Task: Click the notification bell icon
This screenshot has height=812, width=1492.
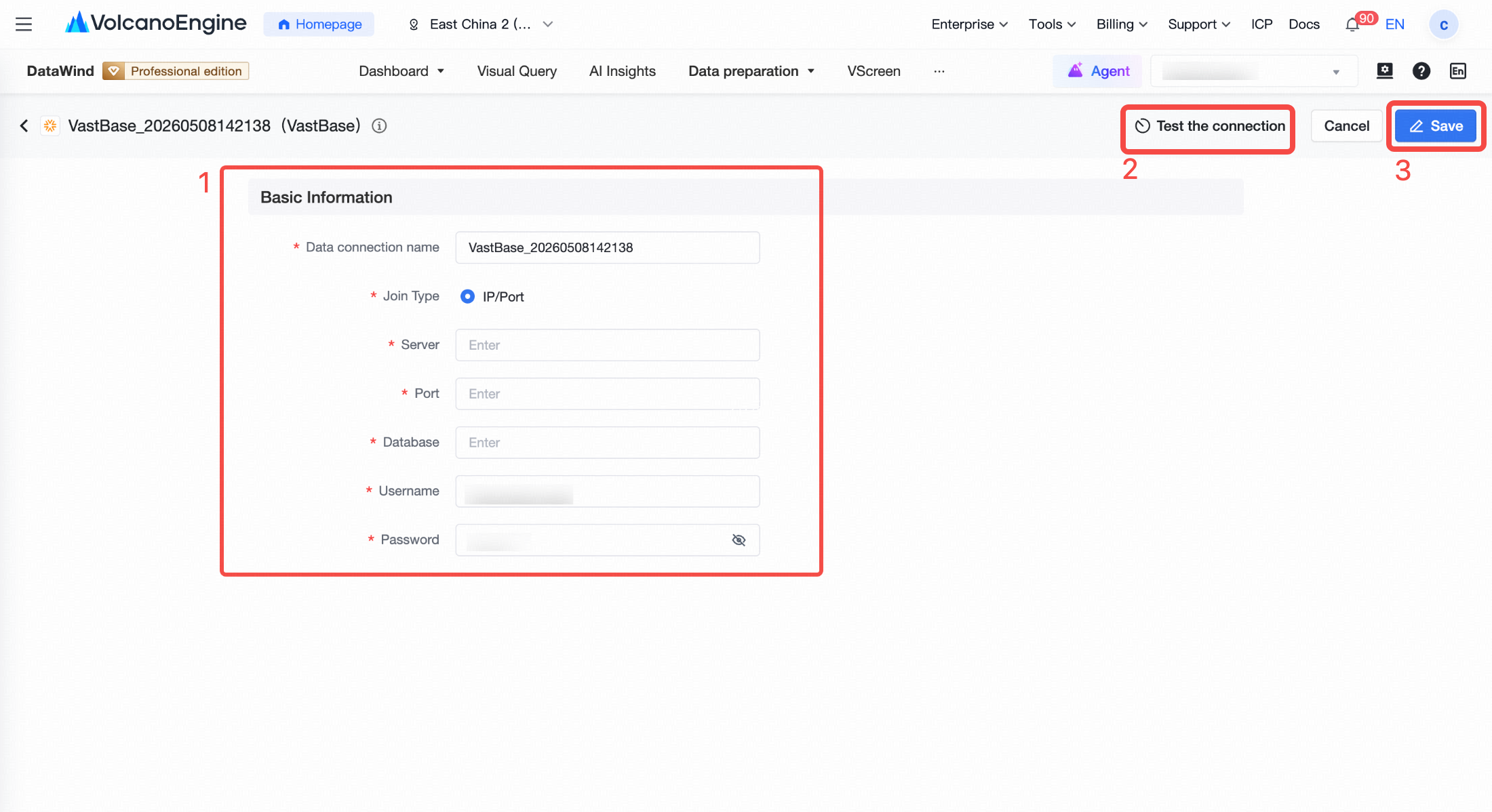Action: [1352, 25]
